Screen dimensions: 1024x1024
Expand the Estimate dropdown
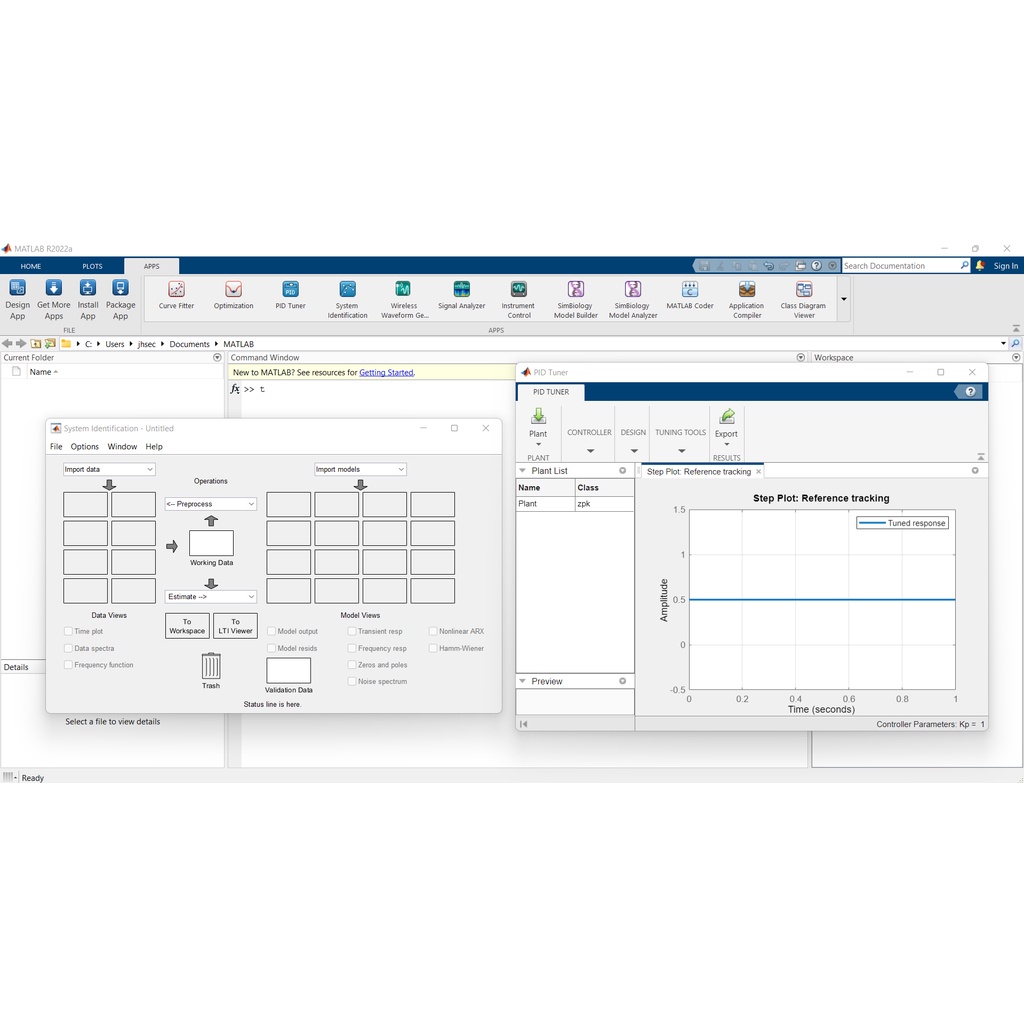210,597
